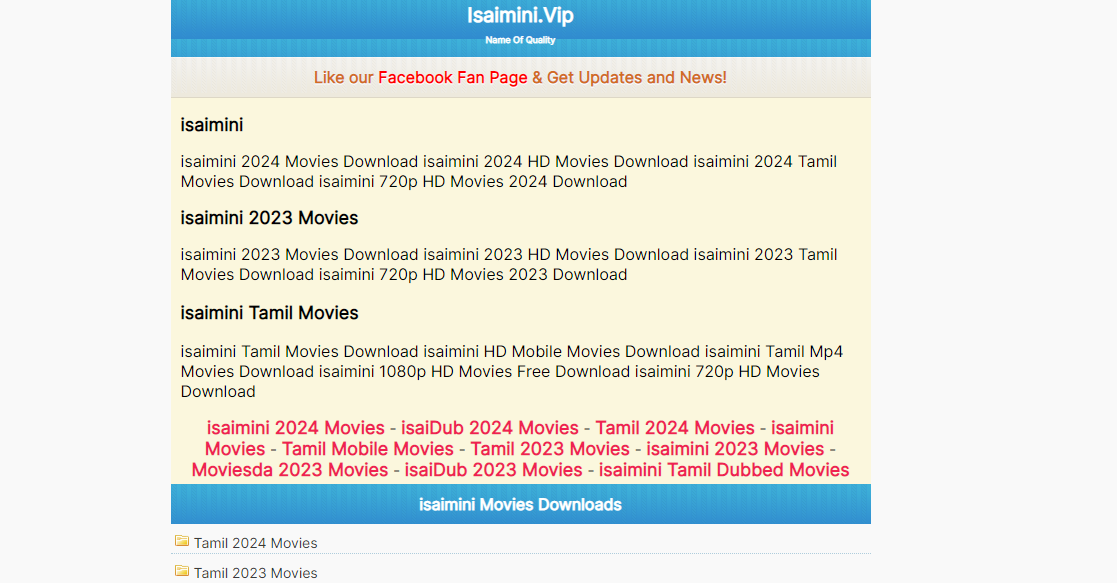Image resolution: width=1117 pixels, height=583 pixels.
Task: Click the Isaimini.Vip site title
Action: 520,15
